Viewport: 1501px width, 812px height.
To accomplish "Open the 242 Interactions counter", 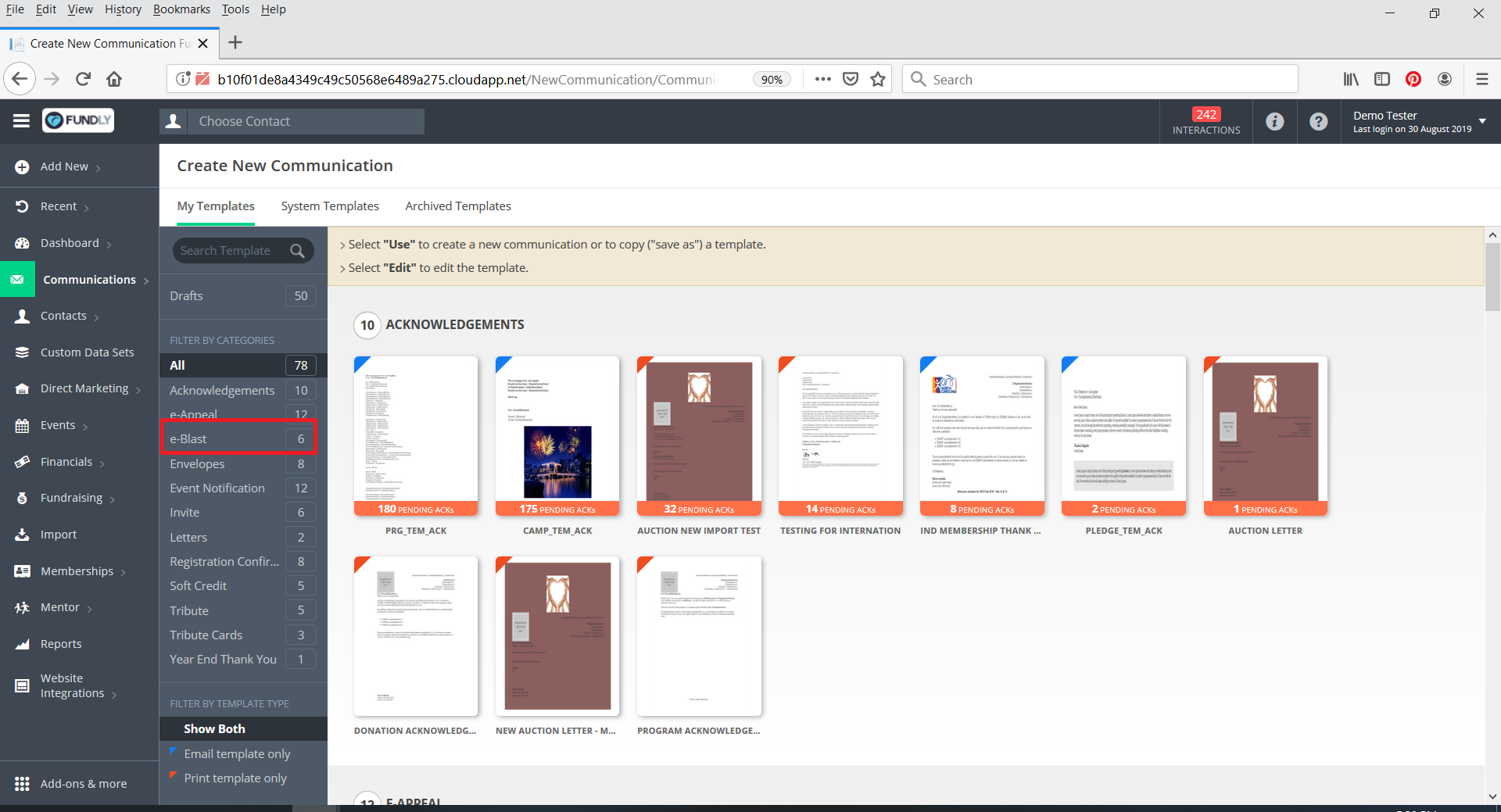I will click(1205, 121).
